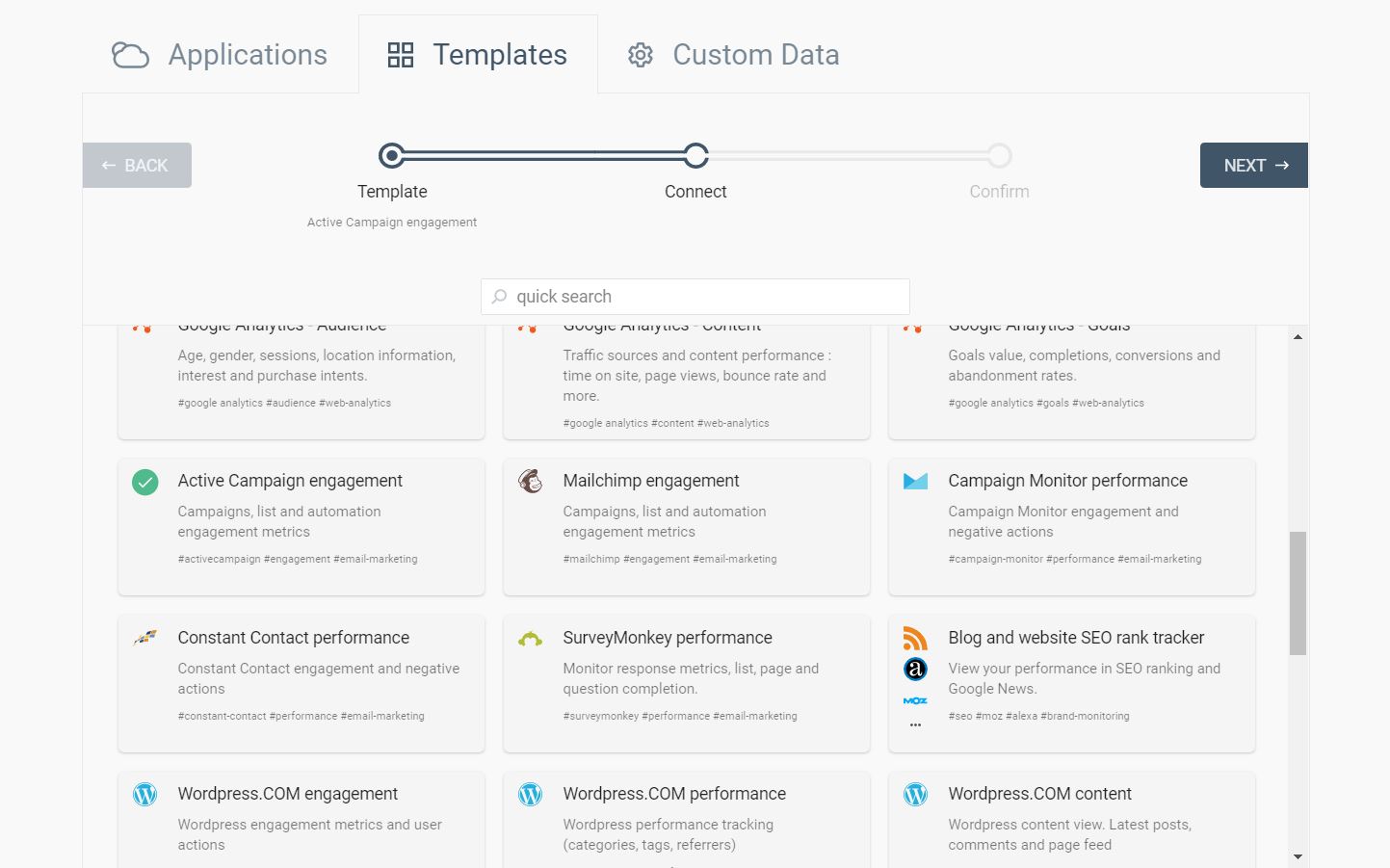Click the Campaign Monitor envelope icon
1390x868 pixels.
(915, 481)
